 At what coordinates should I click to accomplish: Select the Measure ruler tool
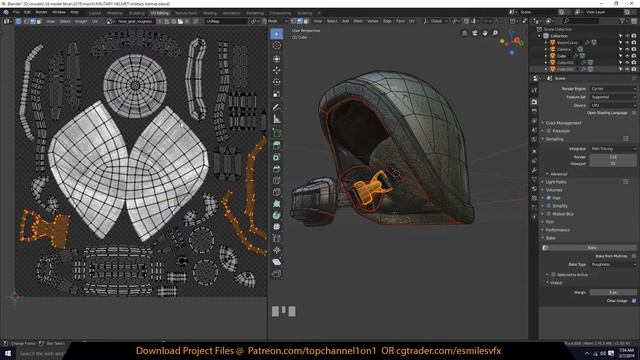[x=277, y=119]
